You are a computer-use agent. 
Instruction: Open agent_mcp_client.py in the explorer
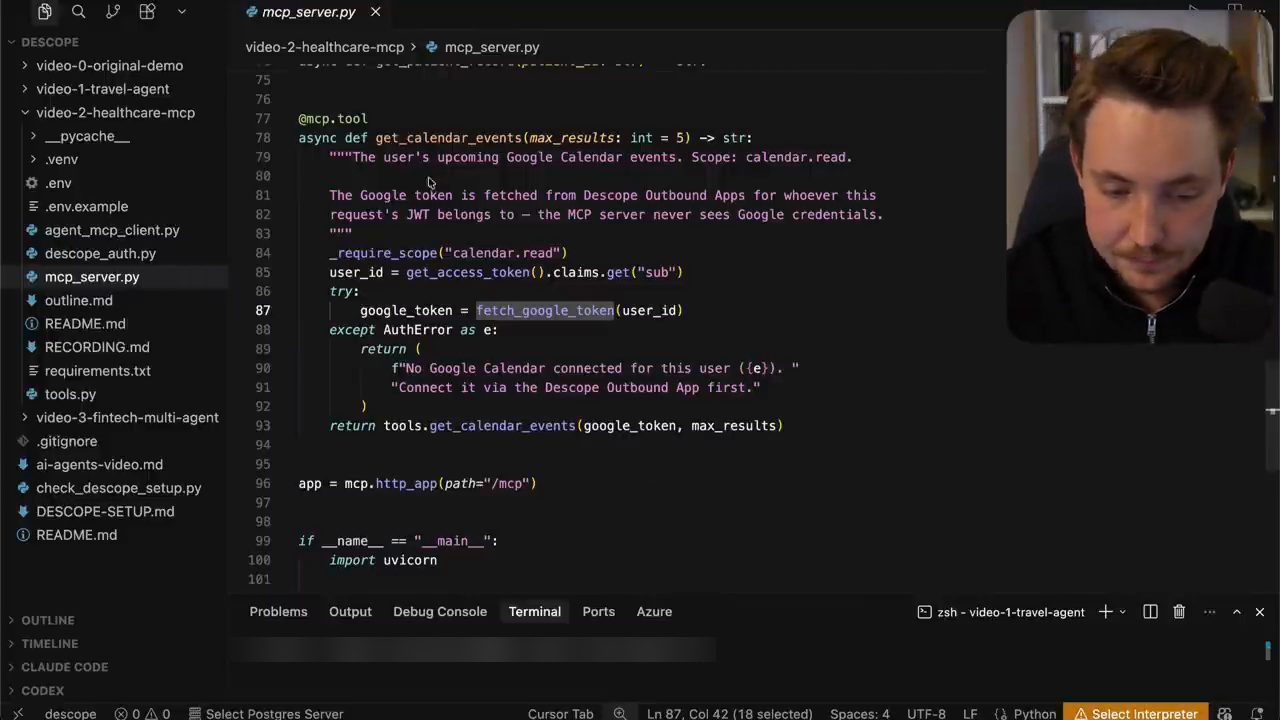click(x=112, y=230)
